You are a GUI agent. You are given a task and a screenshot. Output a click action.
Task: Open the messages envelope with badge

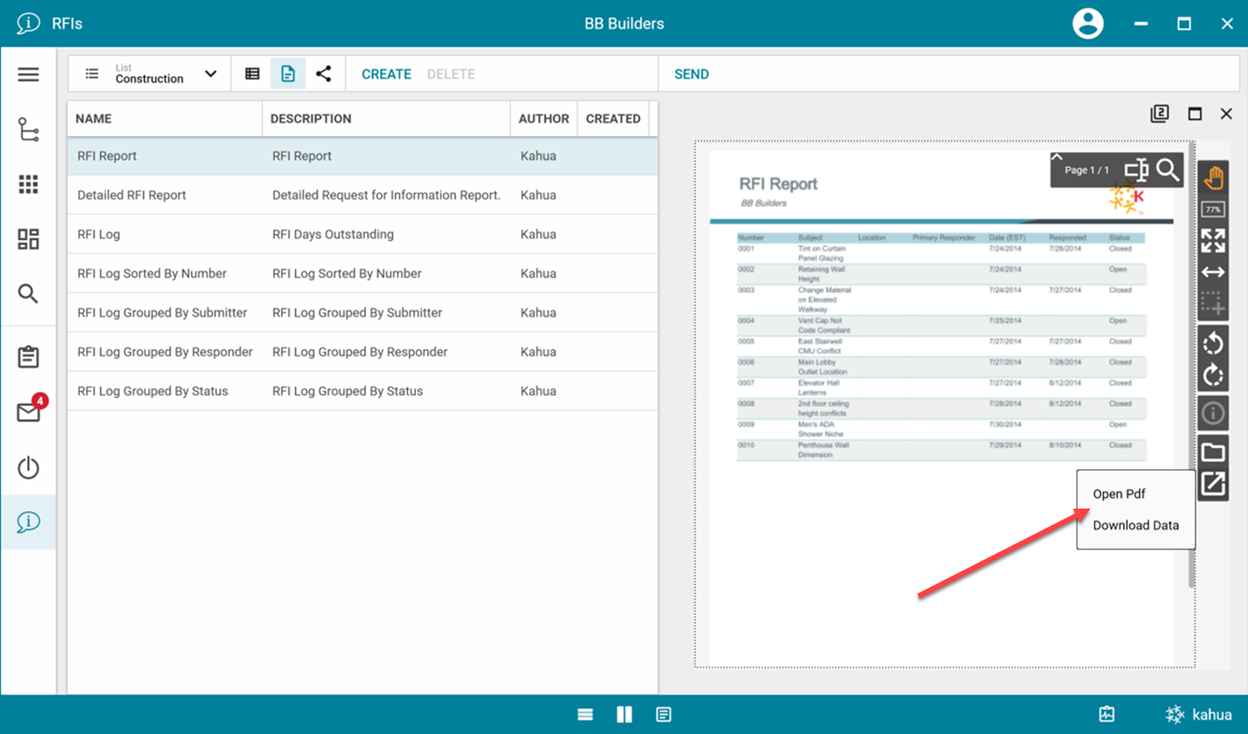(x=28, y=412)
